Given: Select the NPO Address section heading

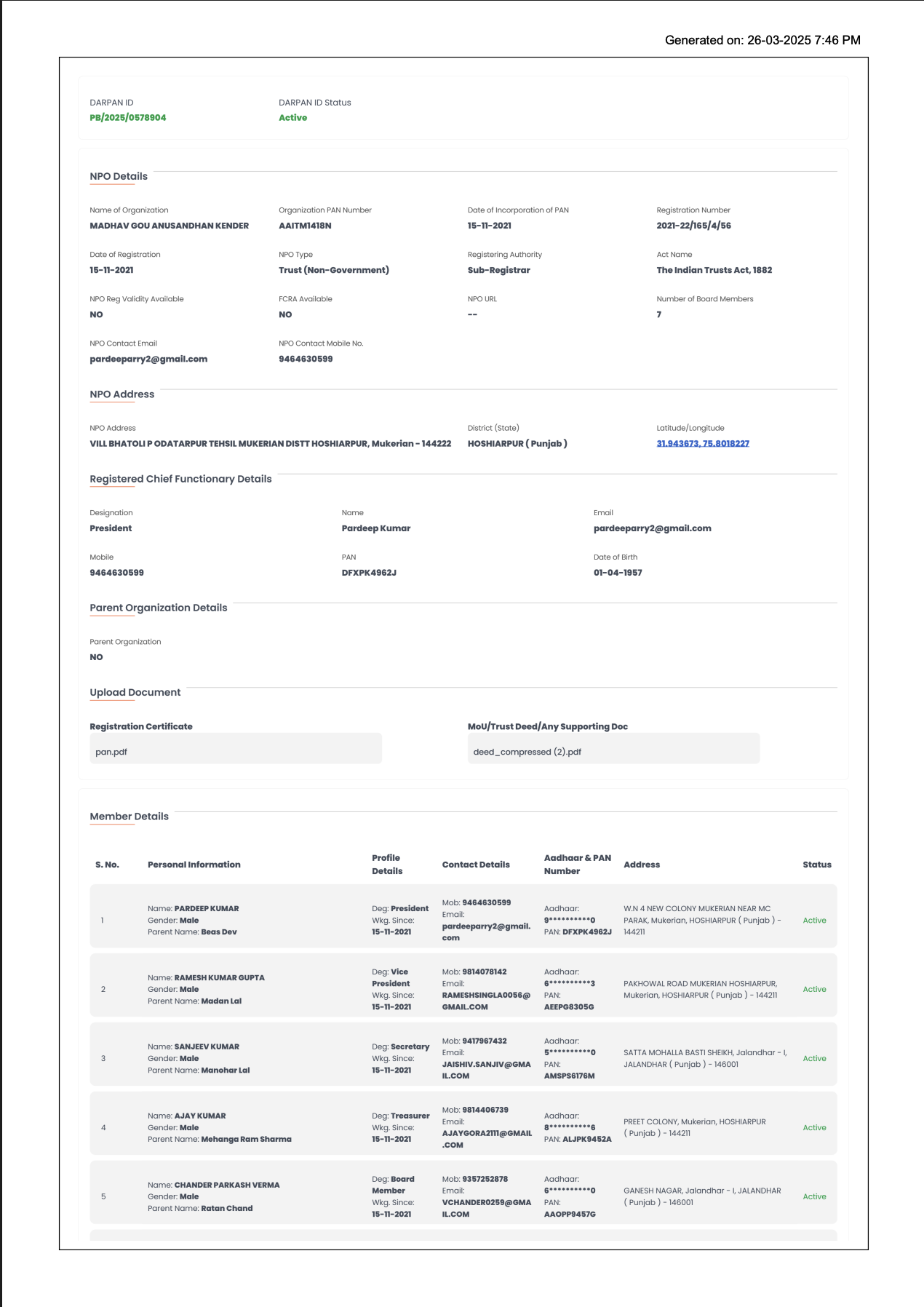Looking at the screenshot, I should [122, 394].
